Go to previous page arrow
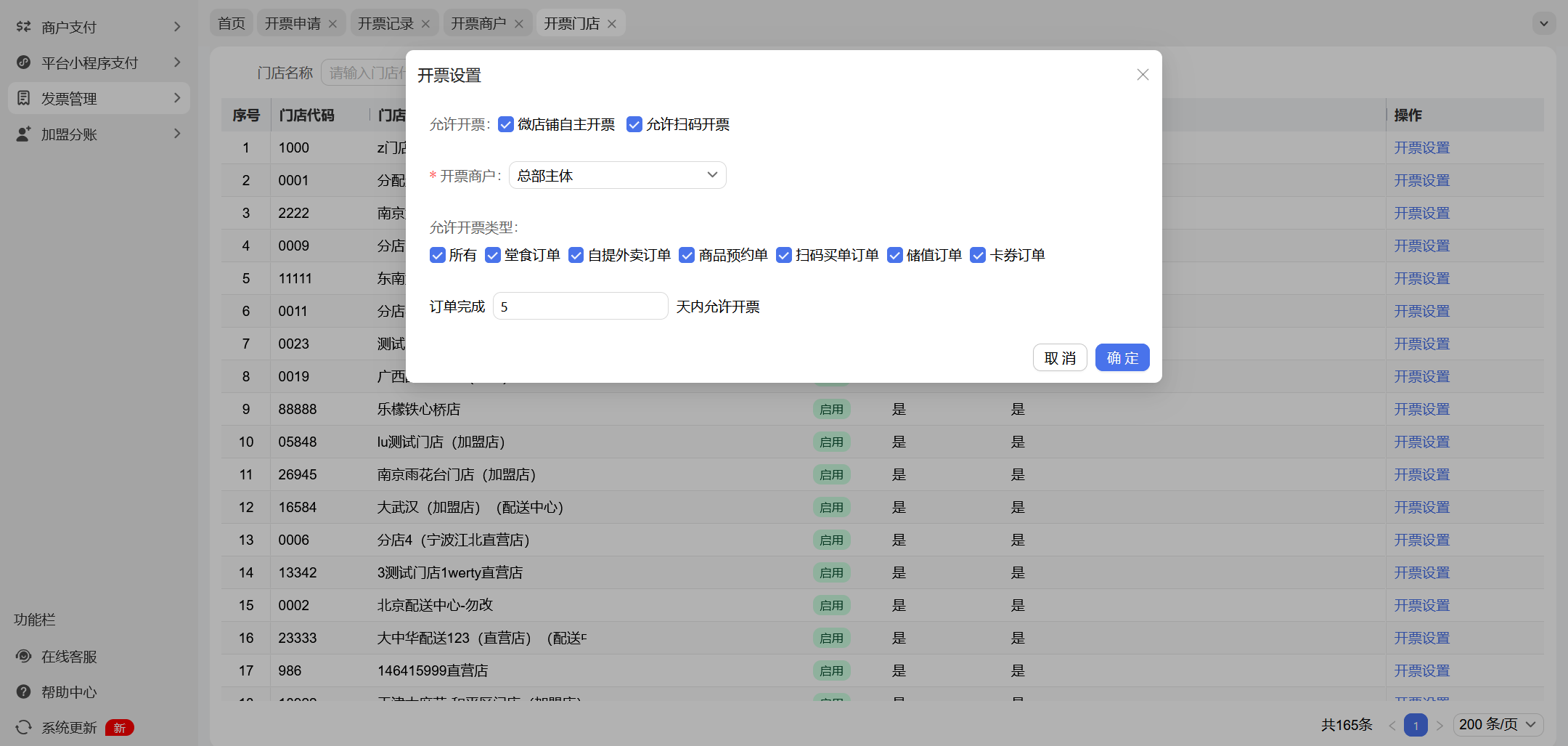The width and height of the screenshot is (1568, 746). click(x=1392, y=725)
